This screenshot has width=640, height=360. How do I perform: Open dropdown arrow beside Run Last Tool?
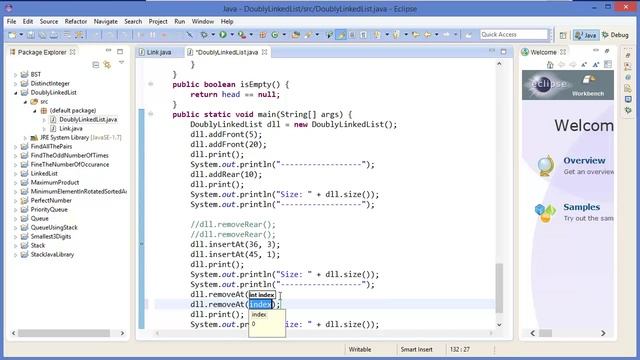(x=251, y=35)
